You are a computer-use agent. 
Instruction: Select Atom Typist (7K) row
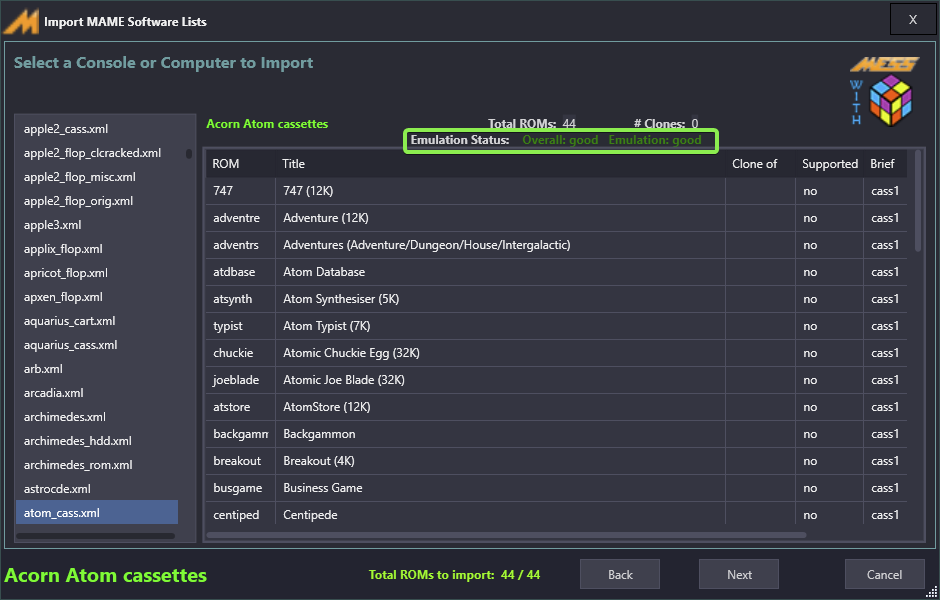[556, 325]
